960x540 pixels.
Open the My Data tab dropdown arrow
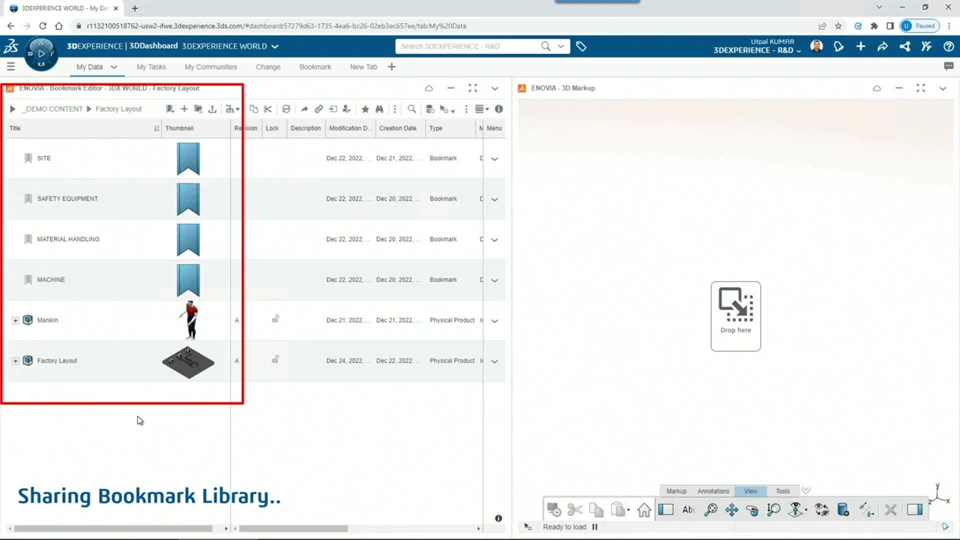tap(114, 67)
